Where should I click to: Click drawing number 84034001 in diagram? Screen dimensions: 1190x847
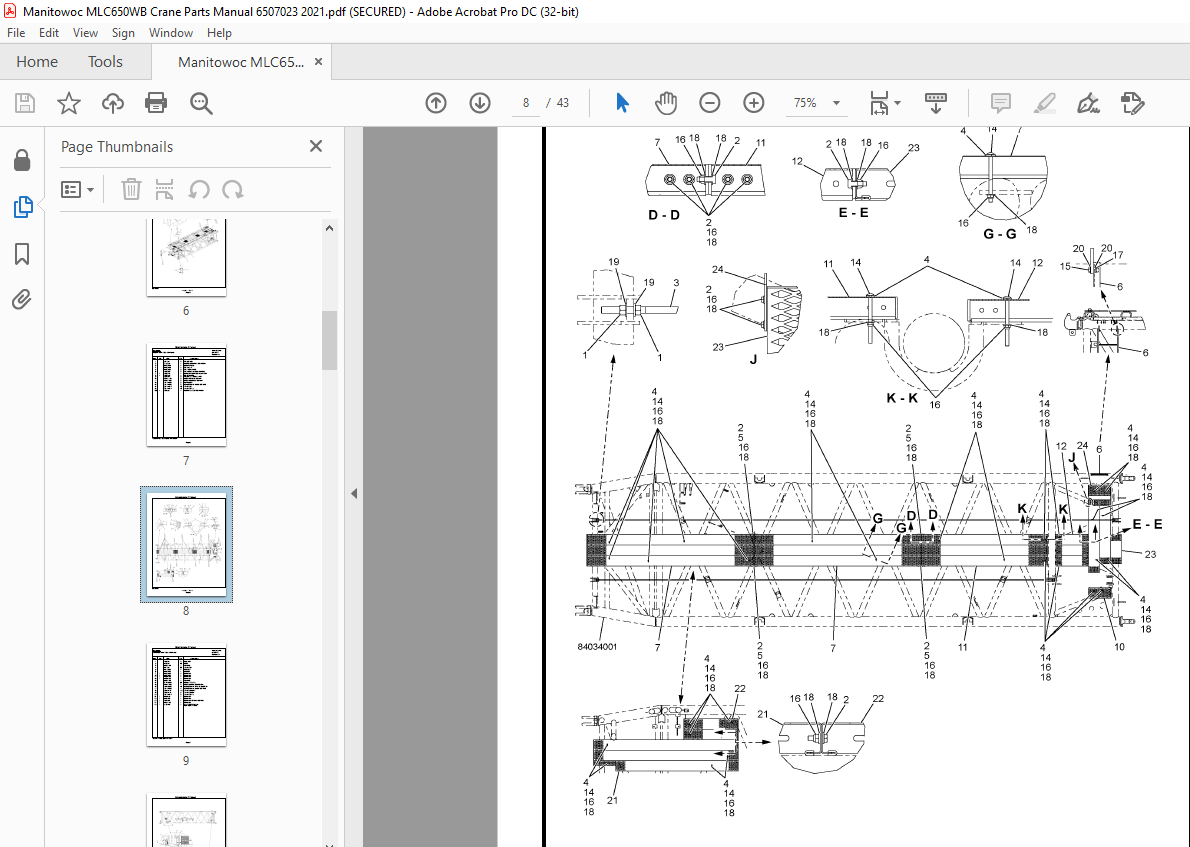(x=597, y=647)
